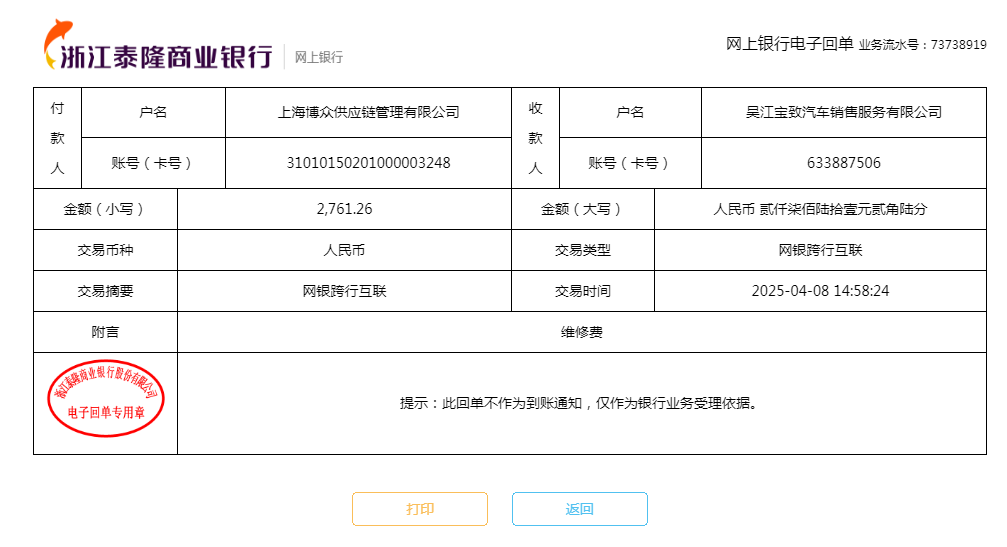Select payer account number 31010150201000003248

click(368, 163)
